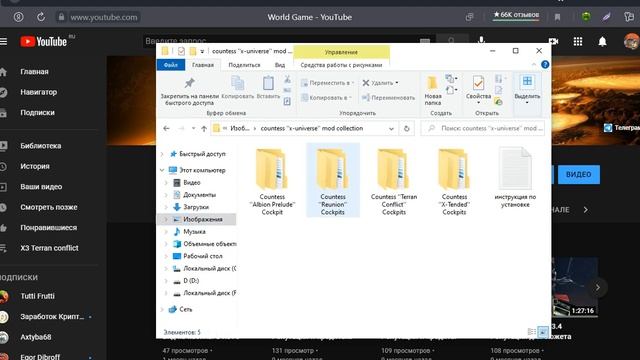Open the address bar history dropdown
This screenshot has width=640, height=360.
tap(391, 129)
